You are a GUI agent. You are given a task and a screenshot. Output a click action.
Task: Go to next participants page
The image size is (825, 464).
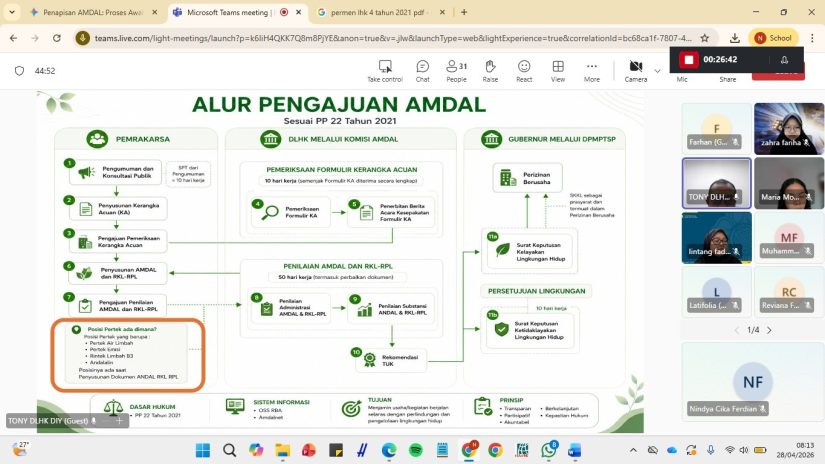[x=769, y=330]
